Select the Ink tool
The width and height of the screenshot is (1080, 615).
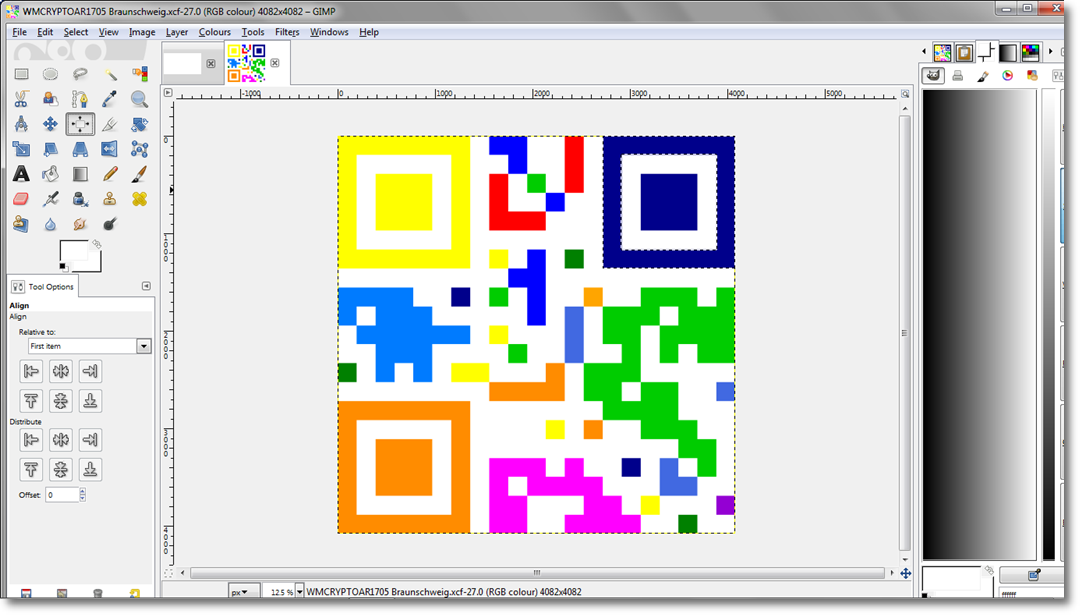tap(80, 199)
